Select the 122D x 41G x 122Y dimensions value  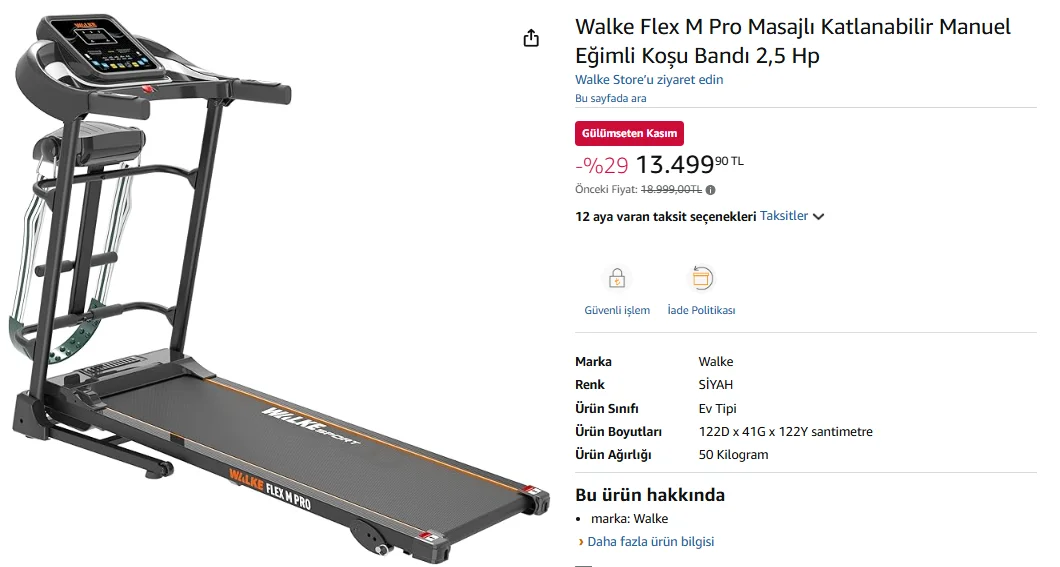(785, 432)
